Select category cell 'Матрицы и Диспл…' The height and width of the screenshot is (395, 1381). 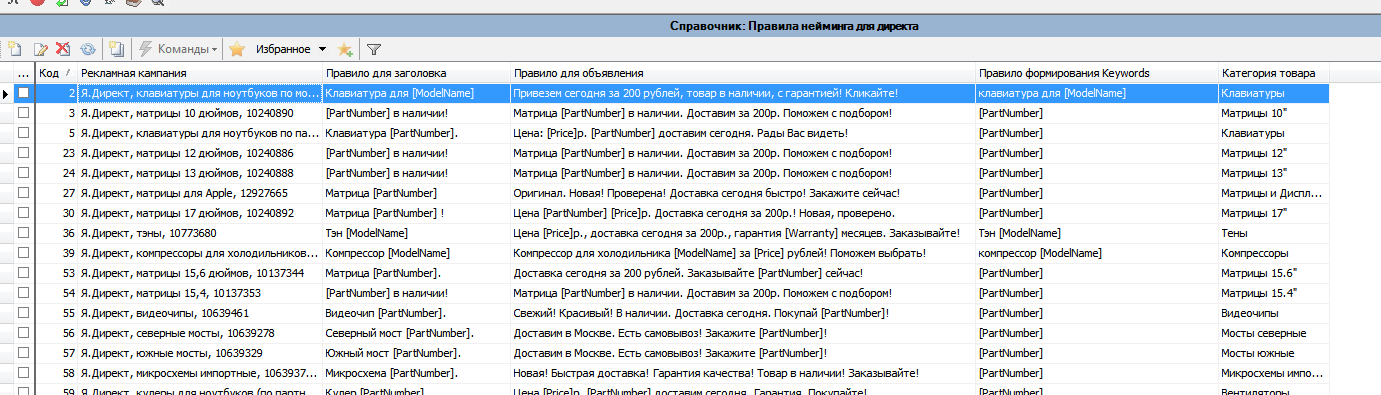pos(1273,193)
